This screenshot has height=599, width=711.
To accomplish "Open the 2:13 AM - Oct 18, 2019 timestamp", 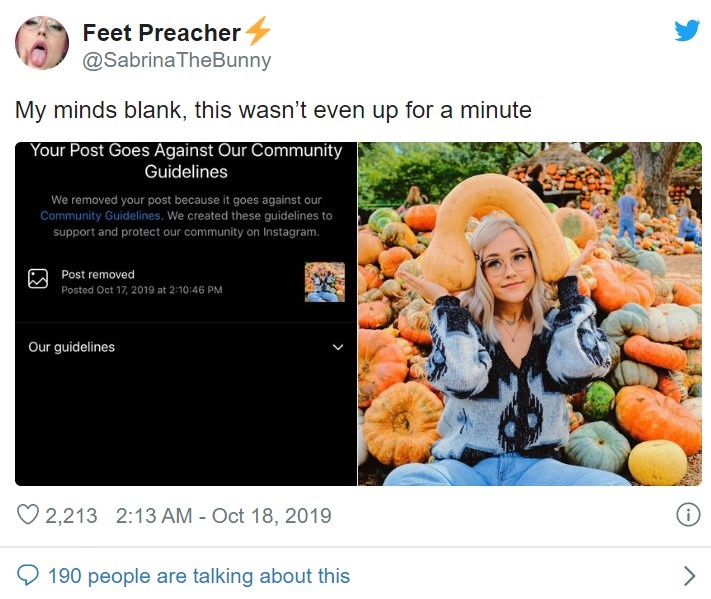I will [x=223, y=516].
